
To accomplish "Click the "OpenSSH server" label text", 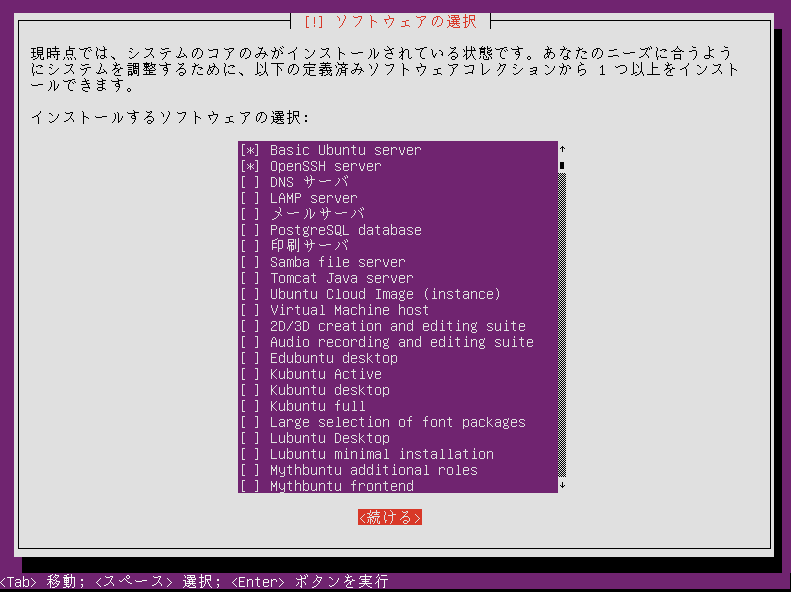I will [x=325, y=166].
